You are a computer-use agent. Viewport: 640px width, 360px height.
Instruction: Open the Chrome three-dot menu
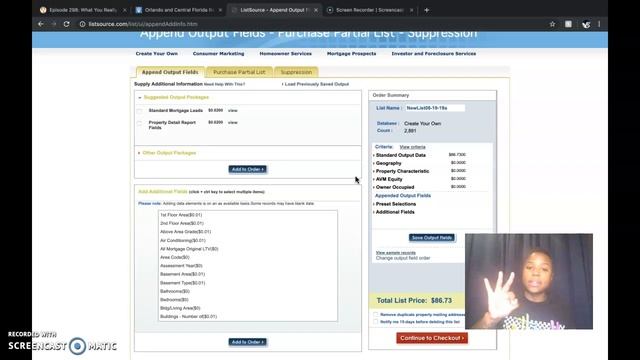[599, 24]
